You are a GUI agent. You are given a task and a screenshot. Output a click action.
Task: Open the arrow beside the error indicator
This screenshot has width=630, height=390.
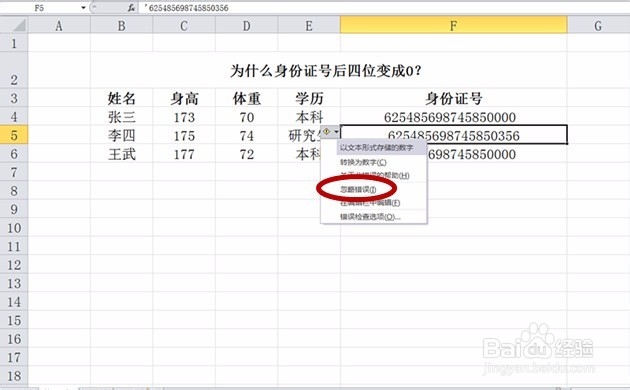[336, 132]
